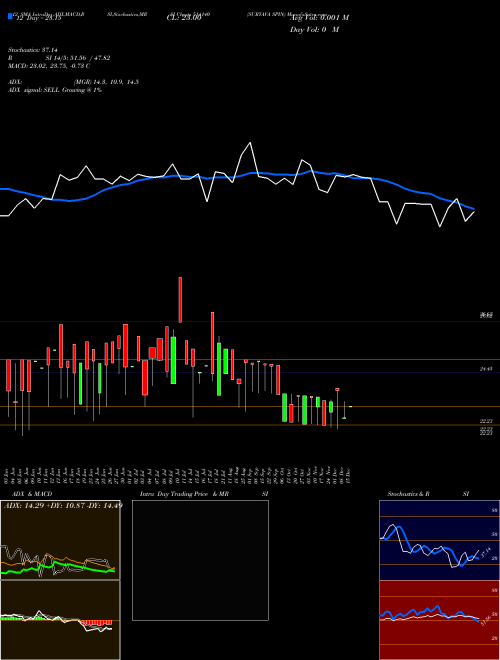Select the 'SI 14/3: 51.56 / 47.82' line
Image resolution: width=500 pixels, height=660 pixels.
coord(78,58)
